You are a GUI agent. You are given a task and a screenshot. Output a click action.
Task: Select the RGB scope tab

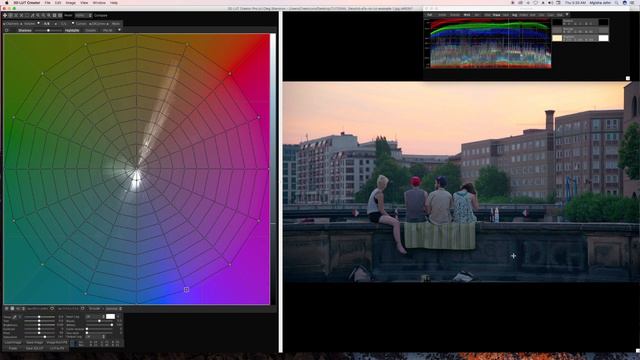(467, 15)
